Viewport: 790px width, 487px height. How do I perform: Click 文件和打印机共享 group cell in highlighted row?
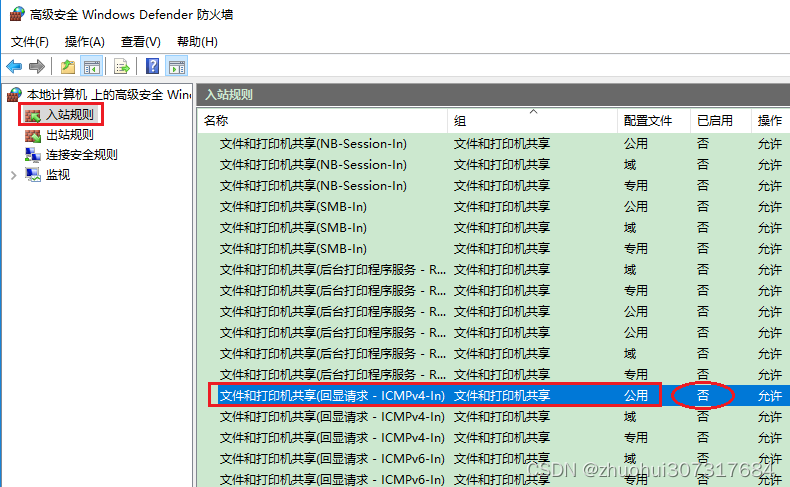click(x=502, y=396)
